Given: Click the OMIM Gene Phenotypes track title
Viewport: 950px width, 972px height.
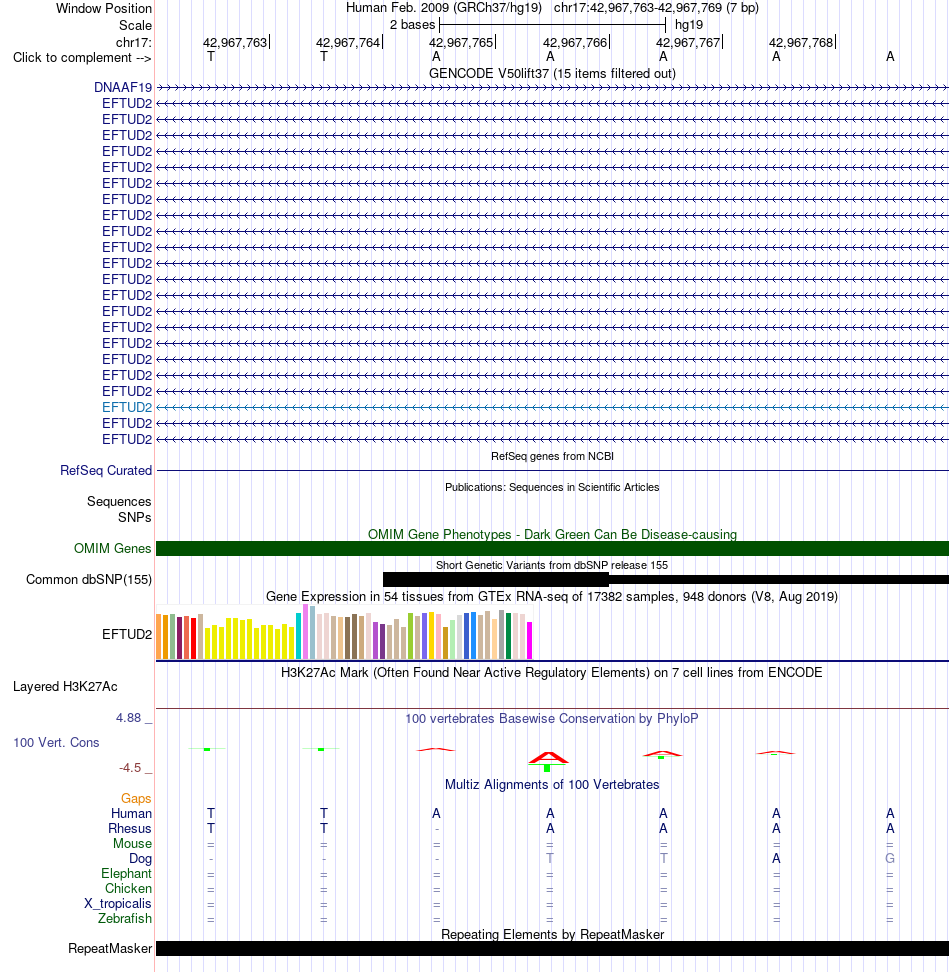Looking at the screenshot, I should pos(552,534).
